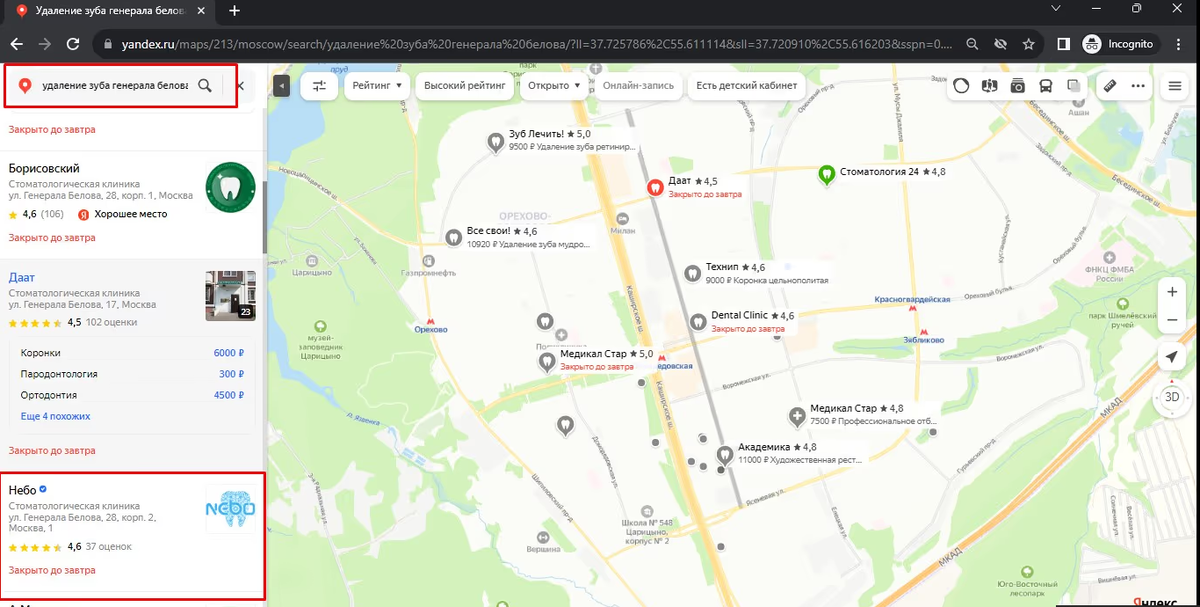Select Медикал Стар 5,0 map marker
The width and height of the screenshot is (1200, 607).
547,361
